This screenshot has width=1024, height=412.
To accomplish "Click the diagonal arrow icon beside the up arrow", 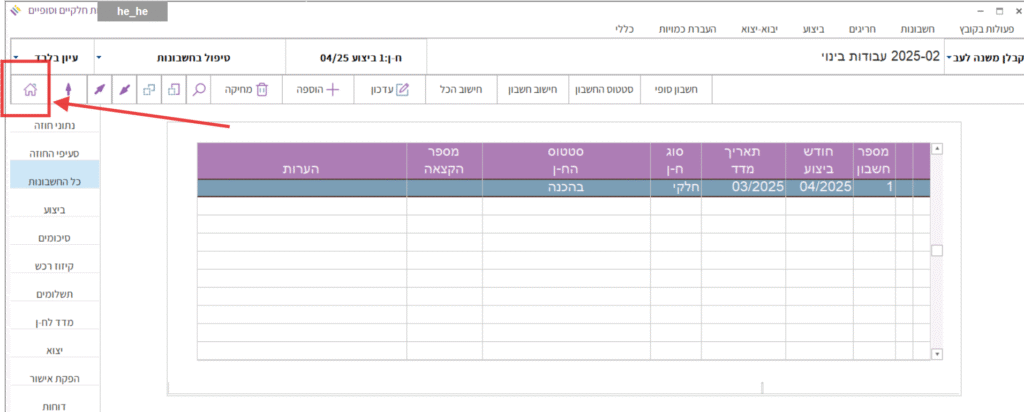I will [x=98, y=90].
